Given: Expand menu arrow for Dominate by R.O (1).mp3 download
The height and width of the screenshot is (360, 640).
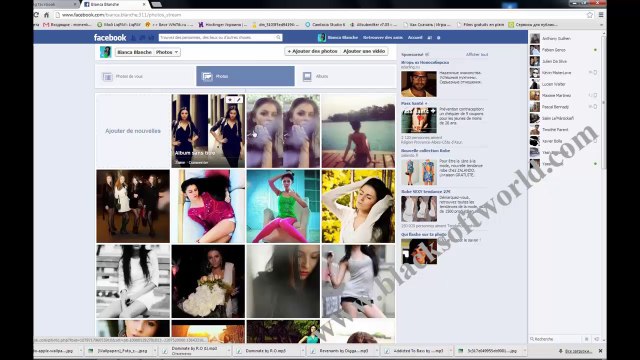Looking at the screenshot, I should pyautogui.click(x=229, y=351).
